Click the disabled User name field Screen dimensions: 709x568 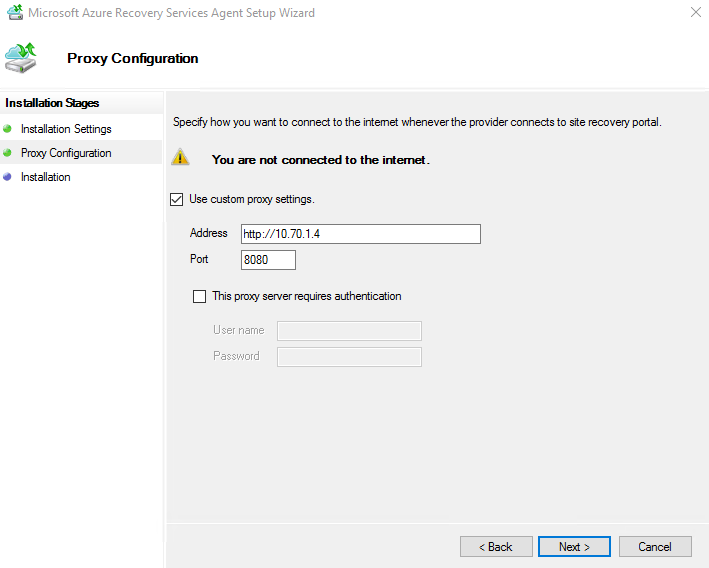point(350,331)
